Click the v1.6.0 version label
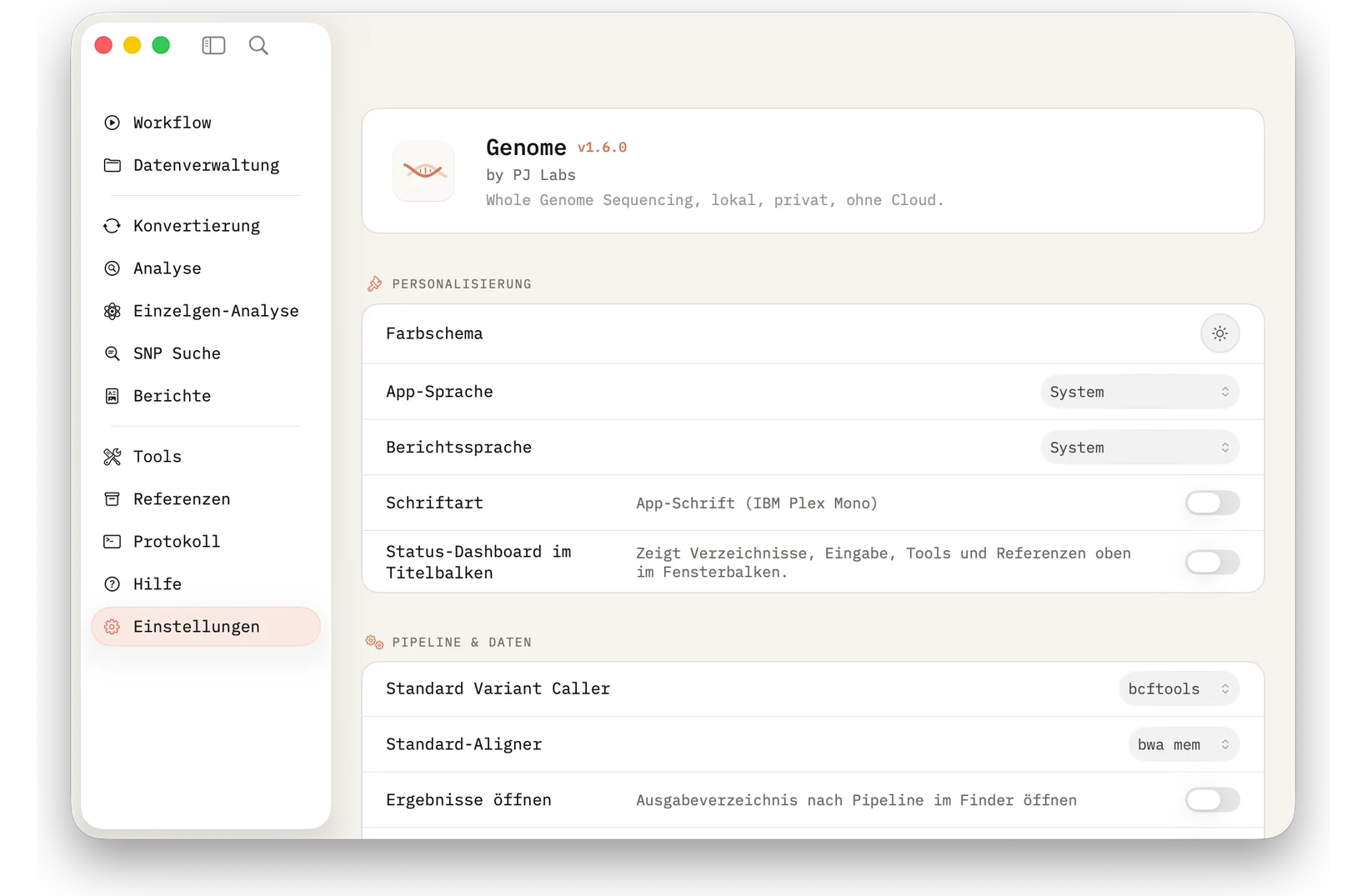 (x=602, y=148)
